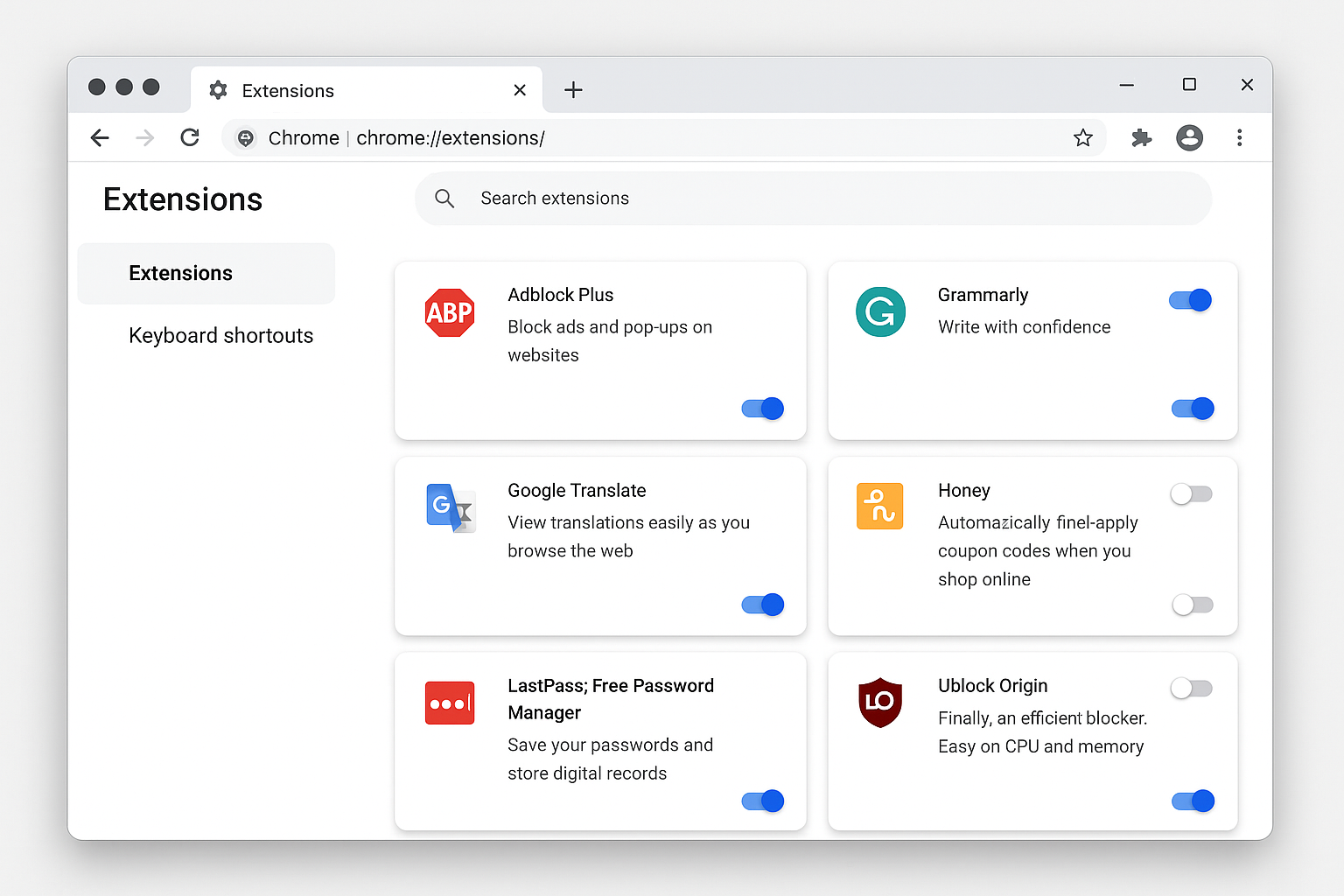Click the Adblock Plus extension icon
Image resolution: width=1344 pixels, height=896 pixels.
pos(450,313)
